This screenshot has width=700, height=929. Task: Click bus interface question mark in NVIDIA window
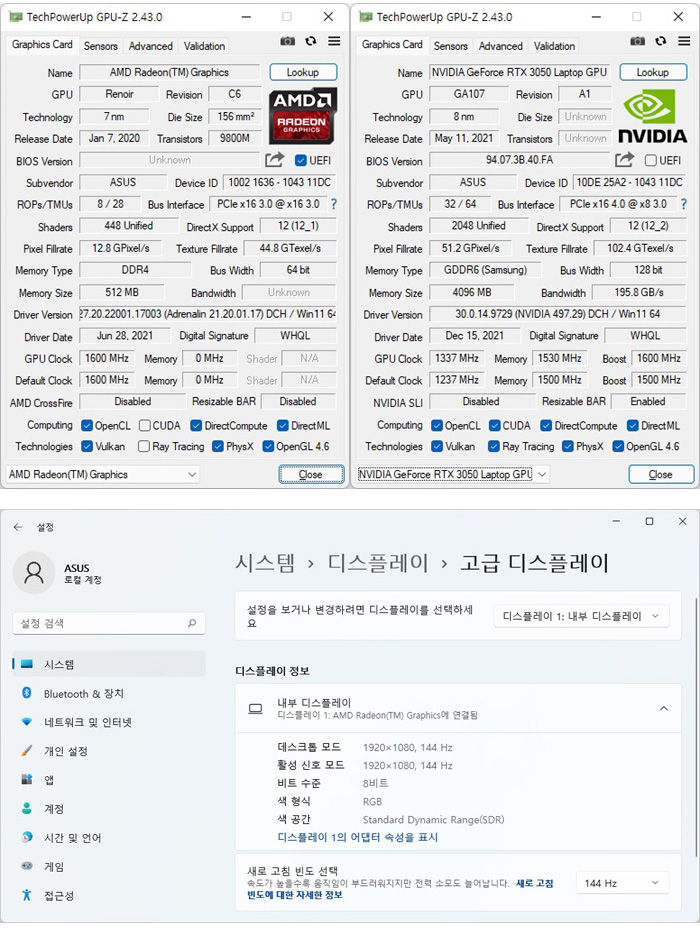(x=684, y=204)
